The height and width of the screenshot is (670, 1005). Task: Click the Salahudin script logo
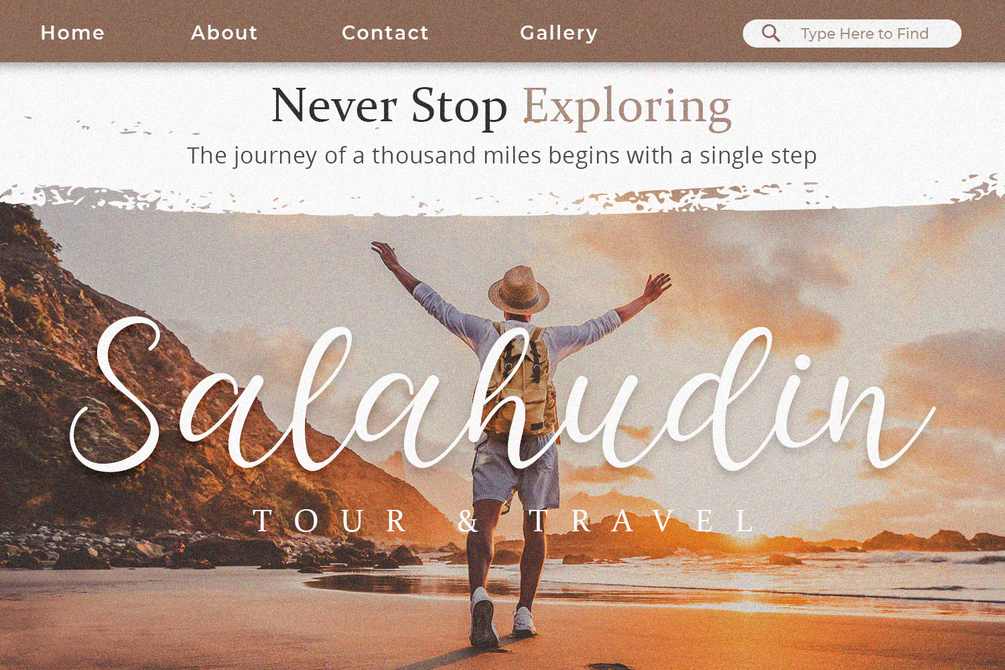tap(500, 398)
